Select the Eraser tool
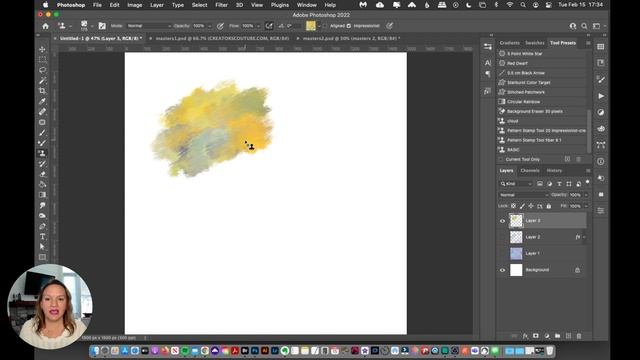Screen dimensions: 640x360 (x=42, y=174)
